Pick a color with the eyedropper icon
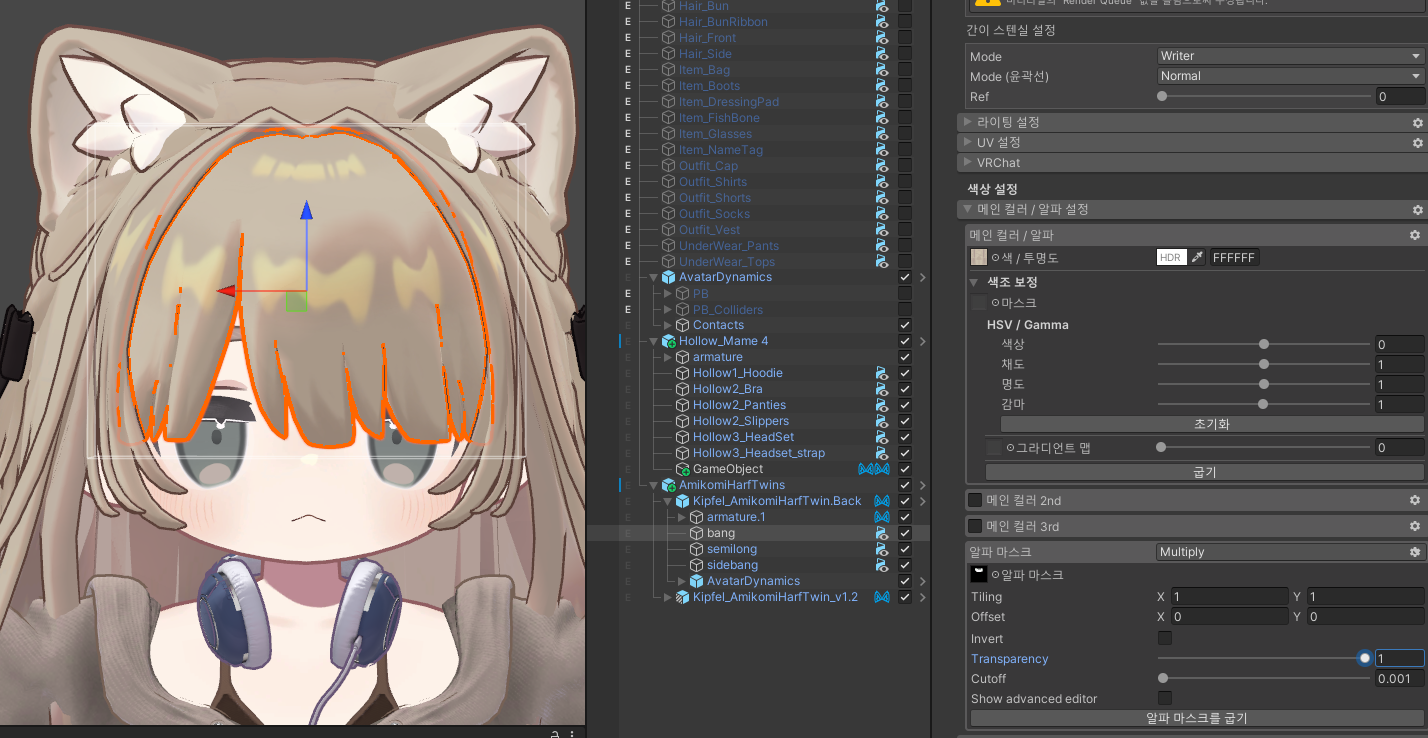 pos(1197,257)
